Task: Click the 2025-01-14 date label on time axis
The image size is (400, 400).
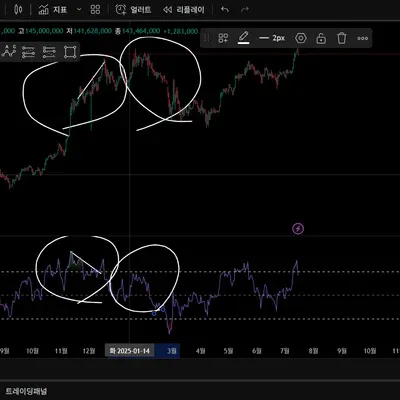Action: [130, 351]
